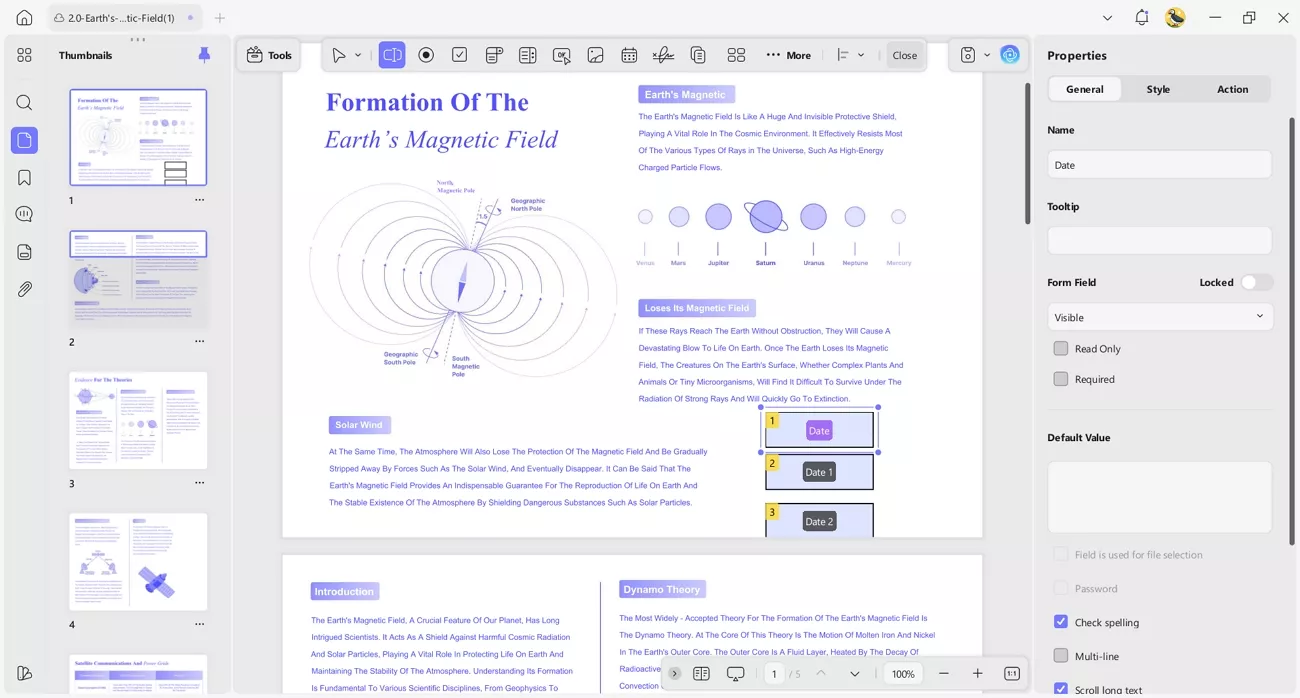Open the comments panel icon
The image size is (1300, 698).
tap(24, 214)
